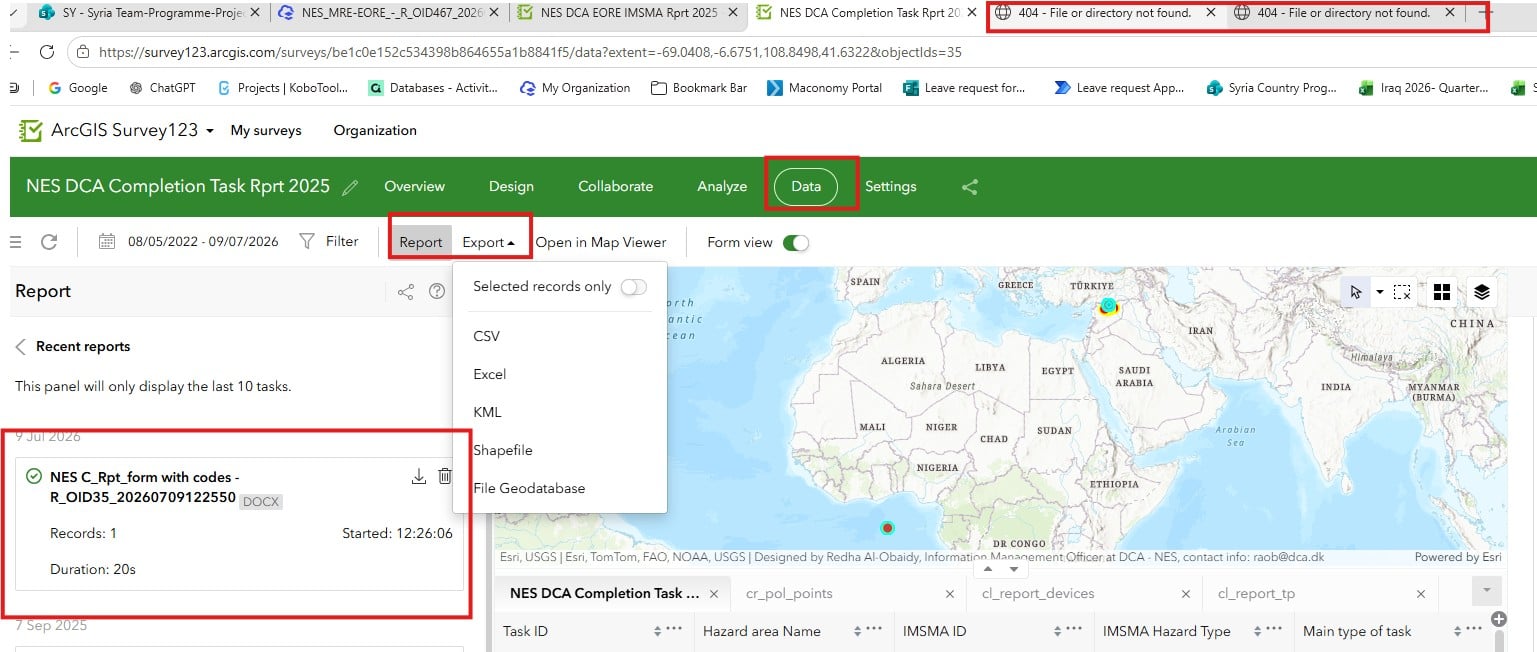1537x652 pixels.
Task: Go to Organization page
Action: click(375, 130)
